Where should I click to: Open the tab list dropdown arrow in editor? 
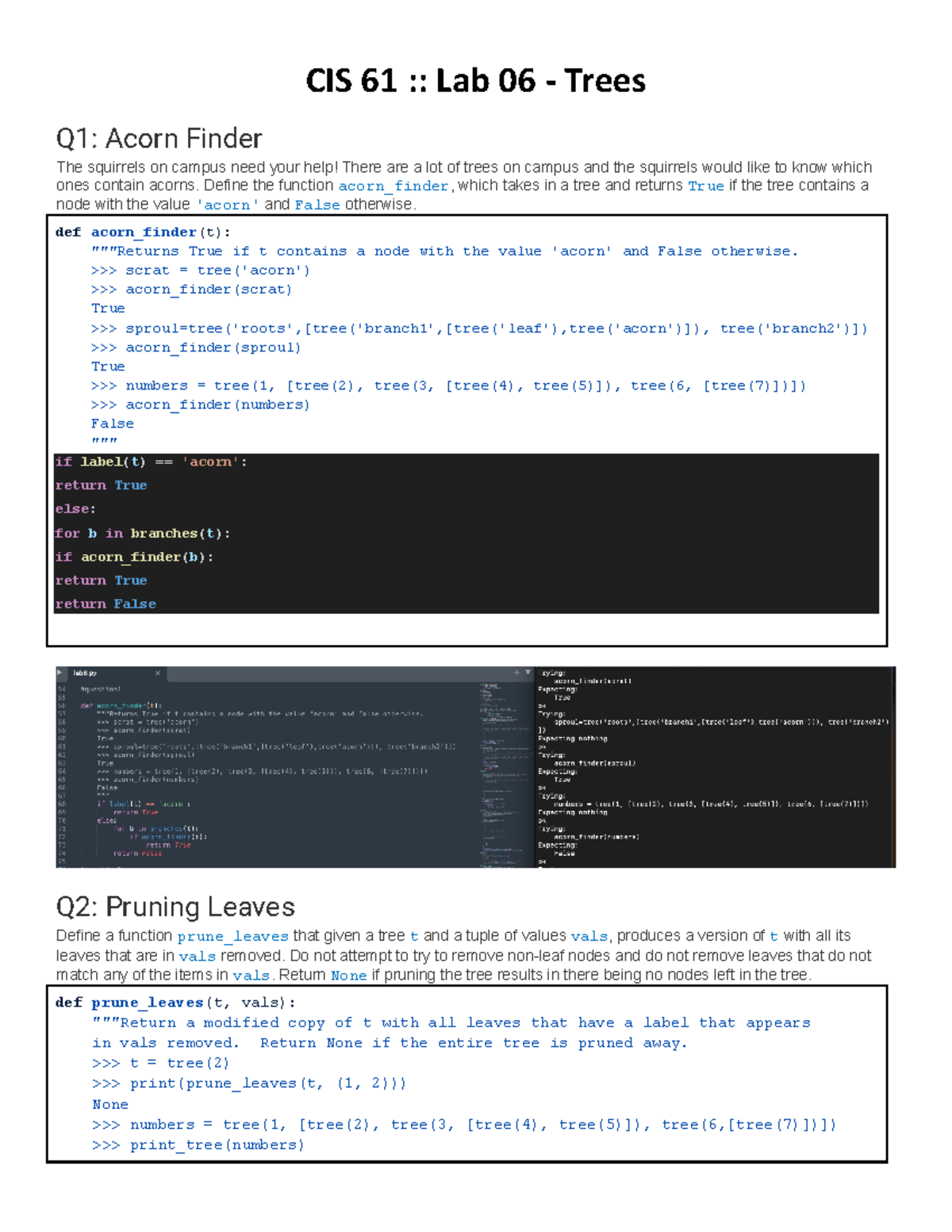click(x=528, y=673)
